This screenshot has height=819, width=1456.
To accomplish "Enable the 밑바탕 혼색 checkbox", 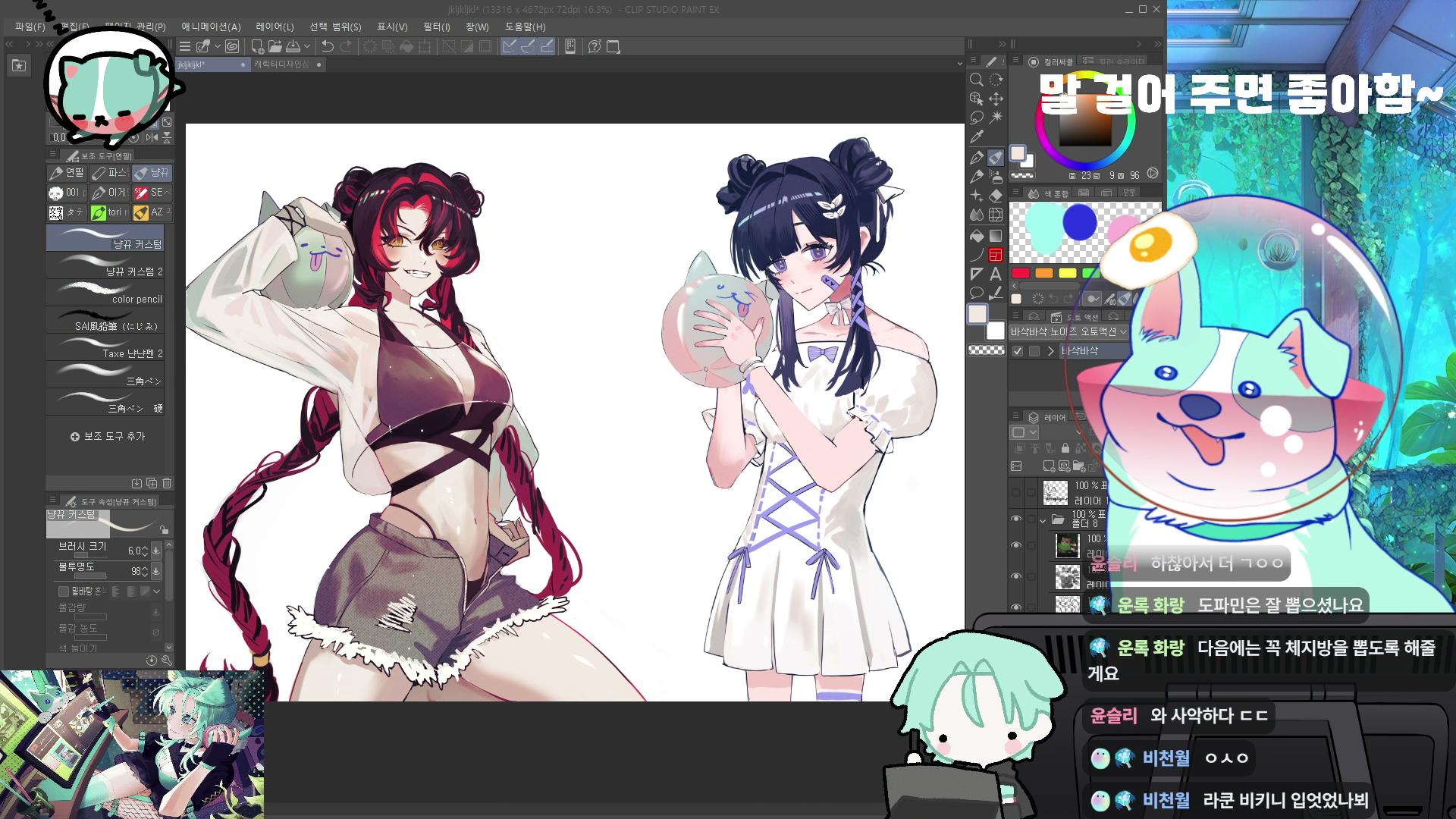I will 64,591.
